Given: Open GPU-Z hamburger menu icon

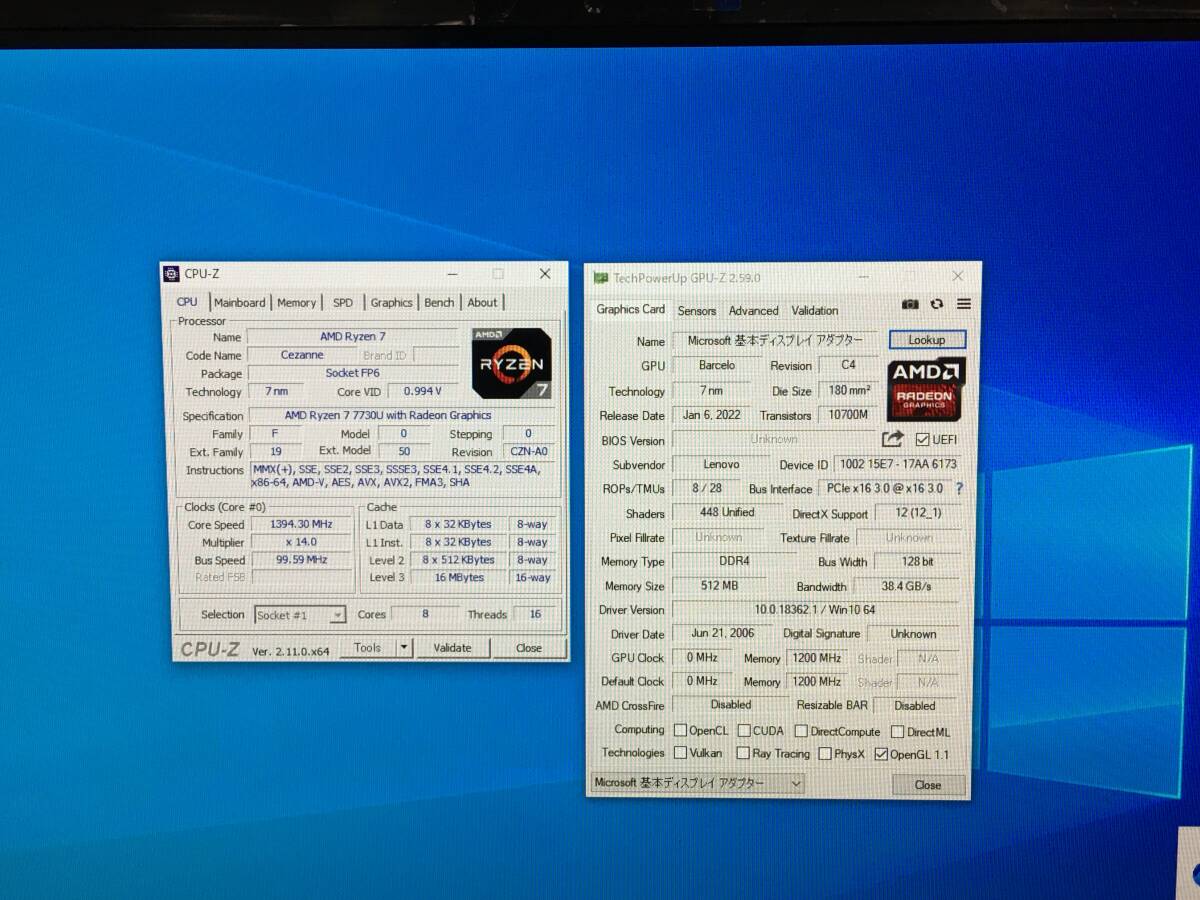Looking at the screenshot, I should point(963,304).
